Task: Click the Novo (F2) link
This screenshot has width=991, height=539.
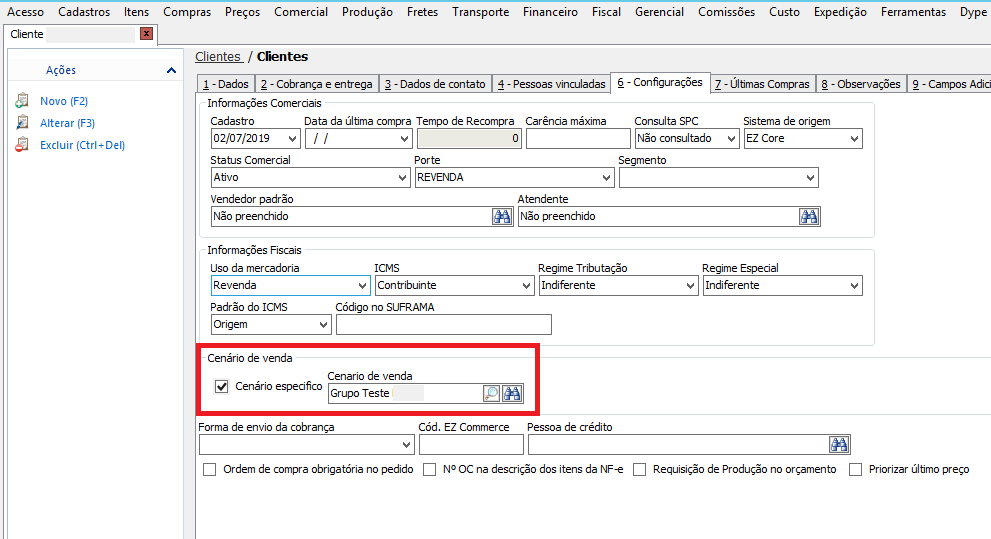Action: click(x=64, y=101)
